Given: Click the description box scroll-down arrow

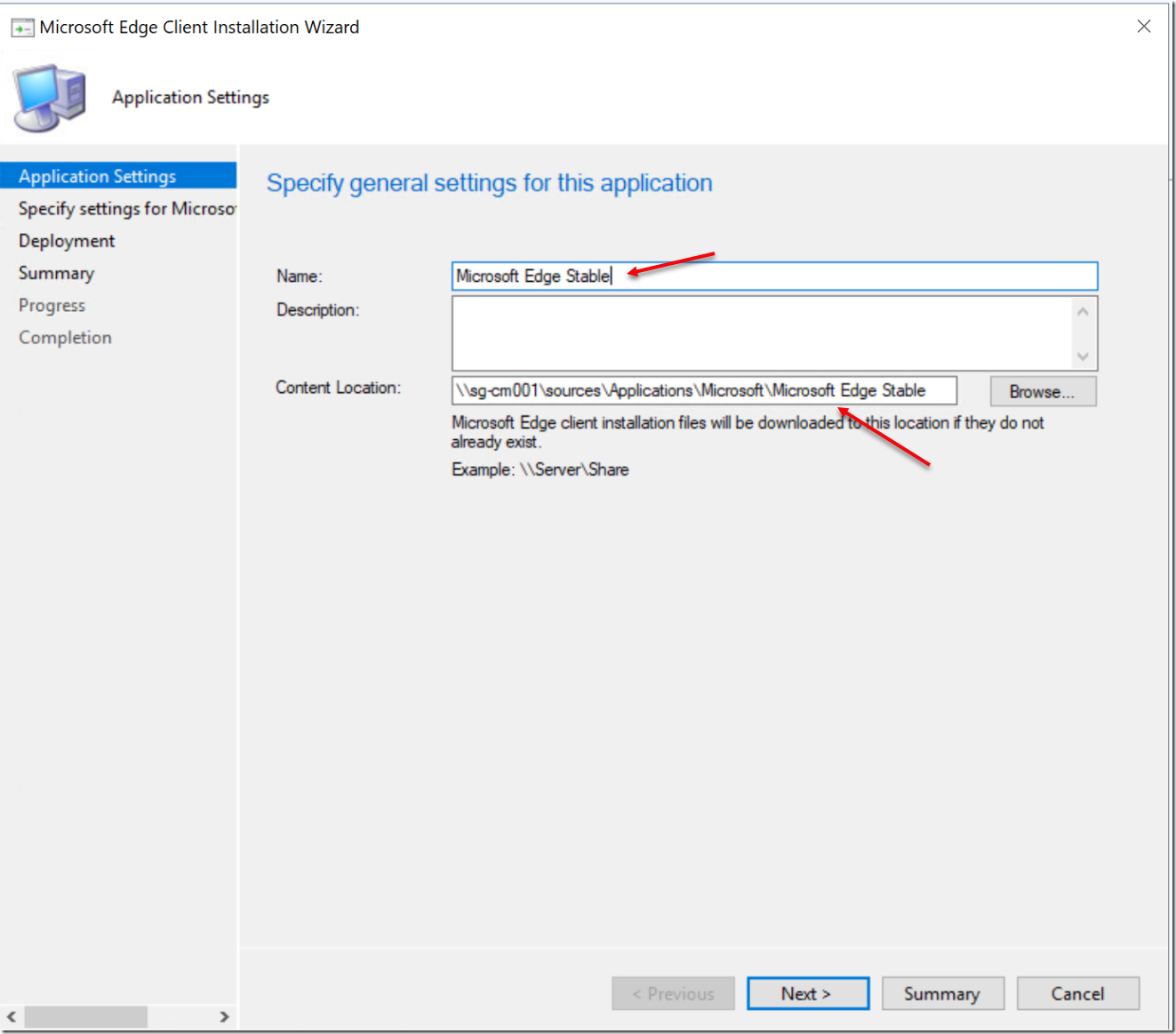Looking at the screenshot, I should (1083, 357).
